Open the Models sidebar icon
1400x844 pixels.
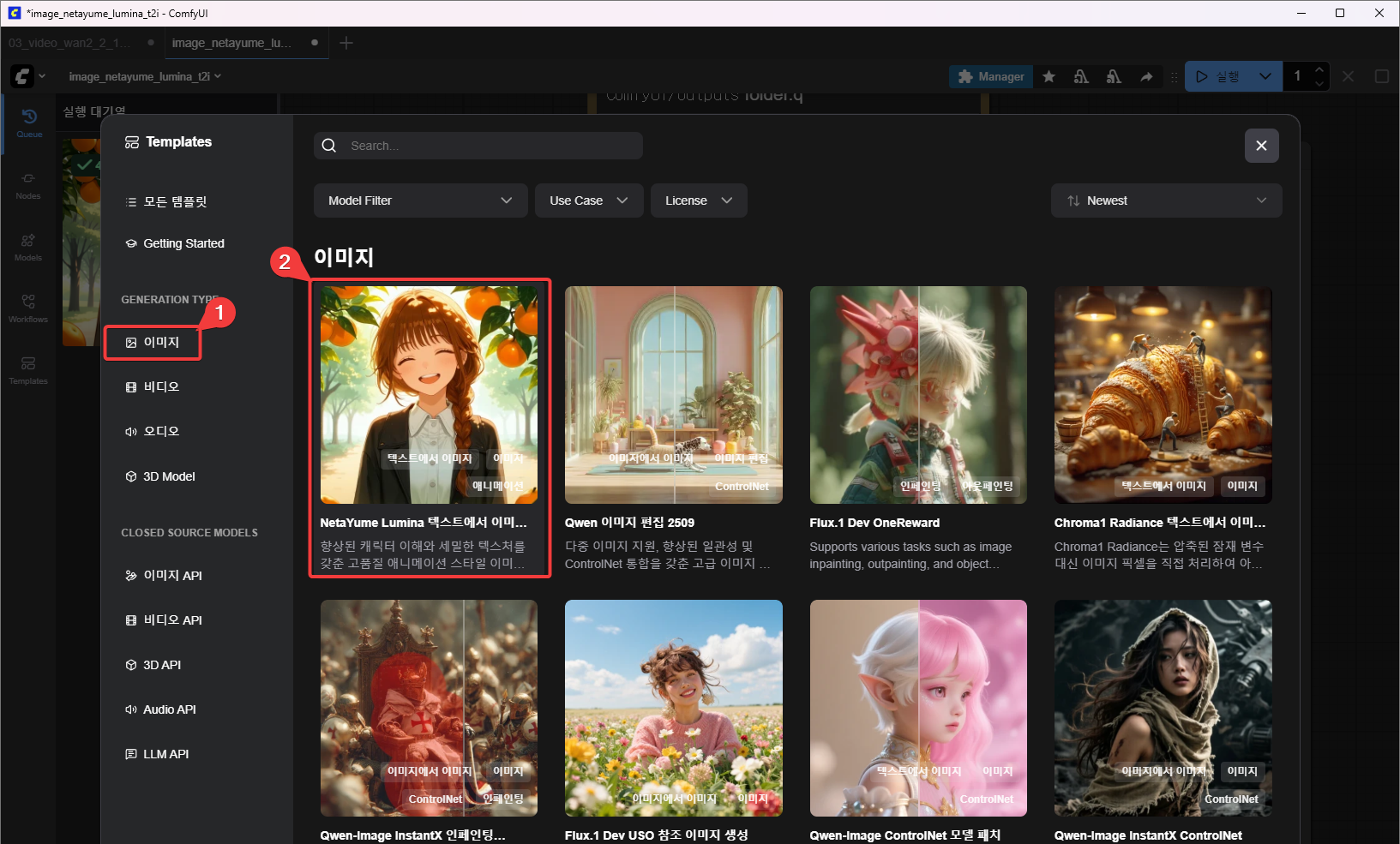[x=28, y=246]
